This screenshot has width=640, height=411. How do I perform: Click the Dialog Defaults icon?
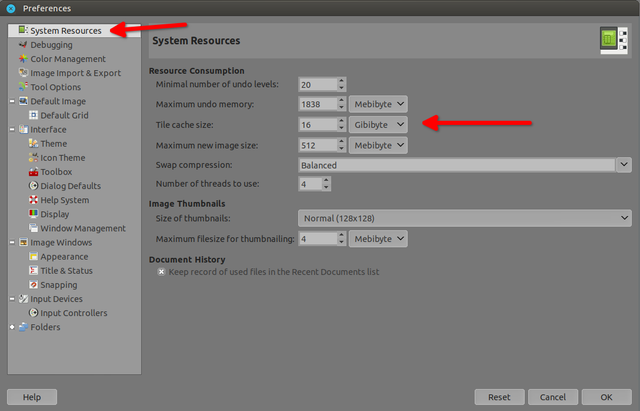33,186
